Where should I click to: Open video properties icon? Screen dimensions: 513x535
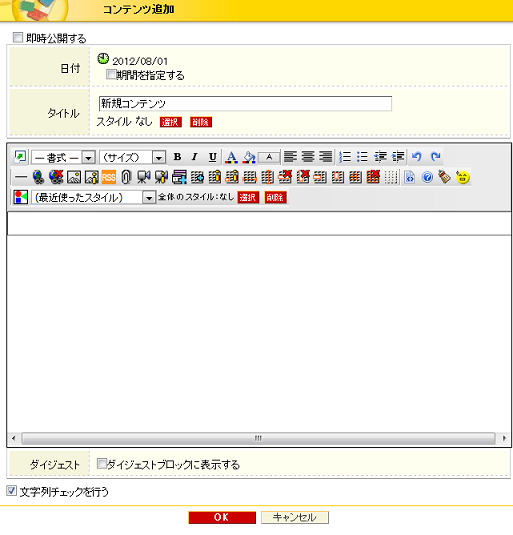(161, 177)
